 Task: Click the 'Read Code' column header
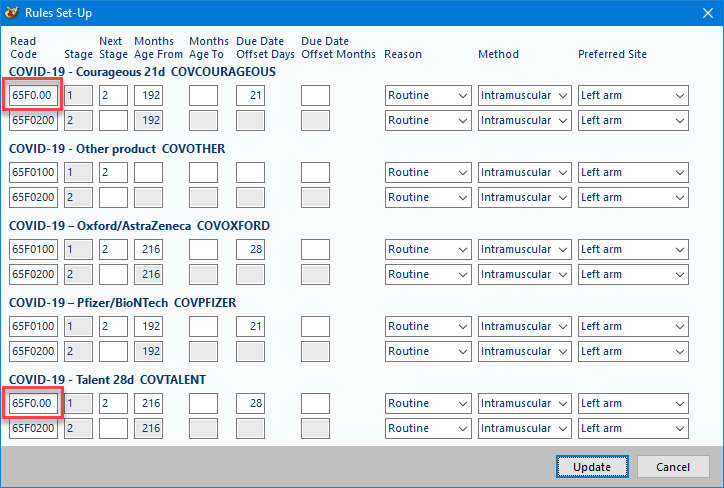click(23, 48)
